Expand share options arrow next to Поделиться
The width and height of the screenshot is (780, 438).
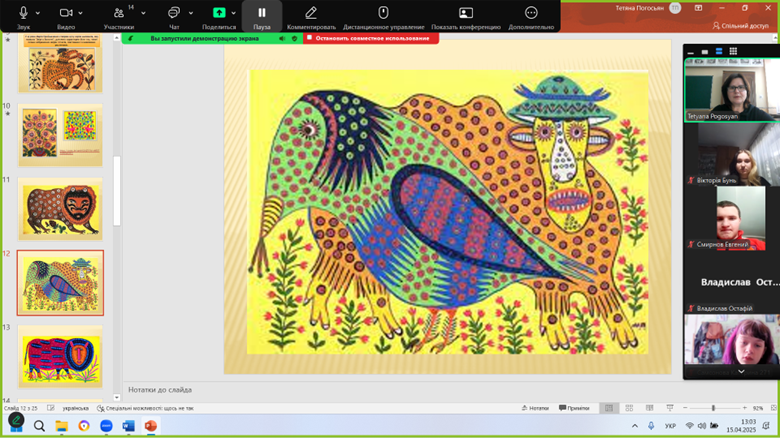[233, 13]
